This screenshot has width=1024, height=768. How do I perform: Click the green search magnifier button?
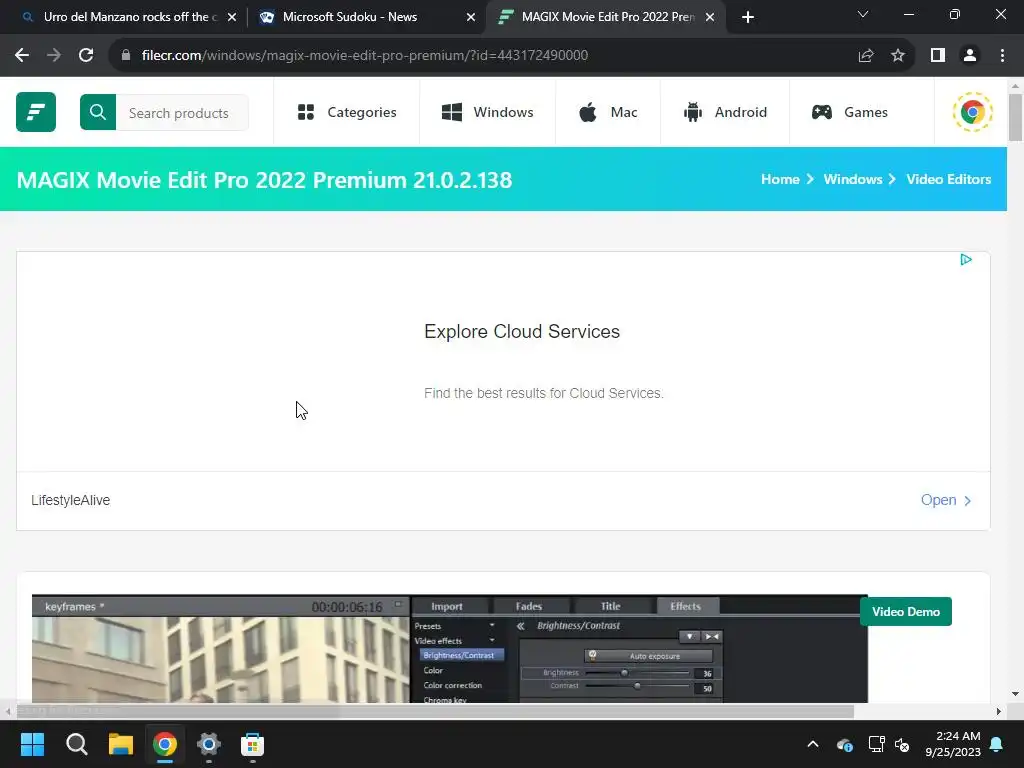[x=98, y=112]
